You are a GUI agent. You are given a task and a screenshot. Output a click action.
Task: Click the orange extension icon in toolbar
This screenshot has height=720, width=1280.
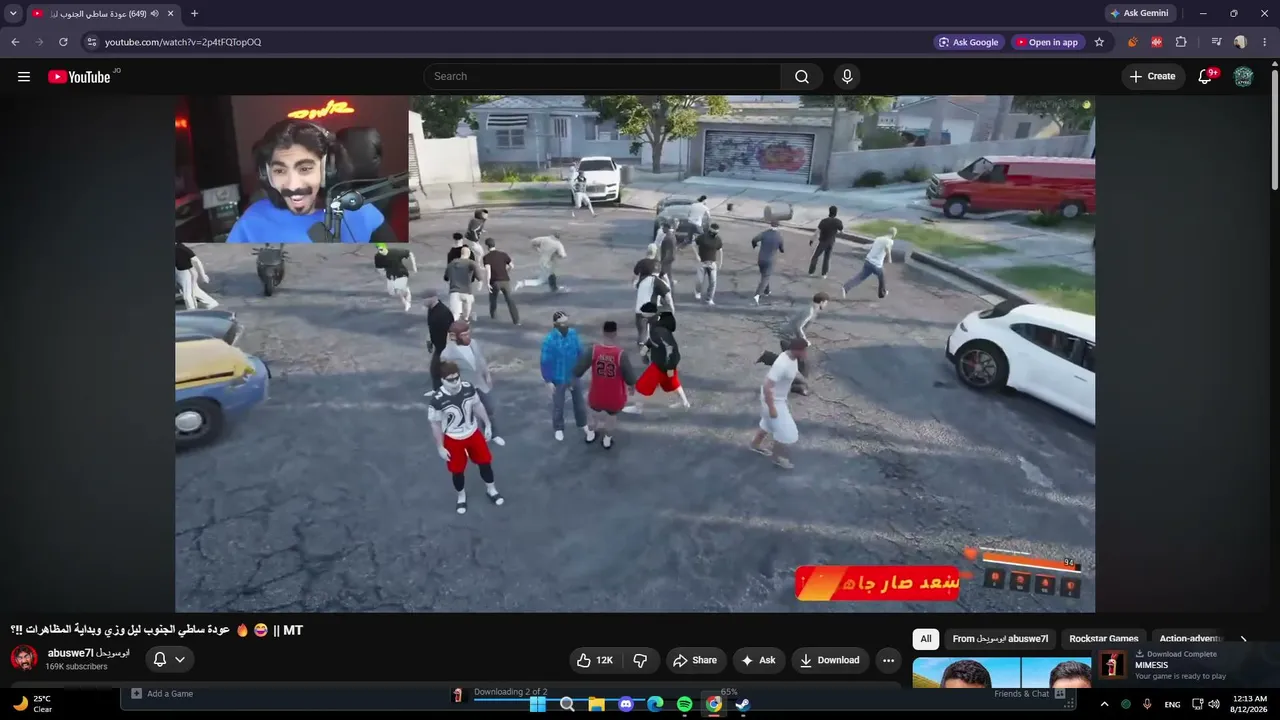pos(1133,42)
